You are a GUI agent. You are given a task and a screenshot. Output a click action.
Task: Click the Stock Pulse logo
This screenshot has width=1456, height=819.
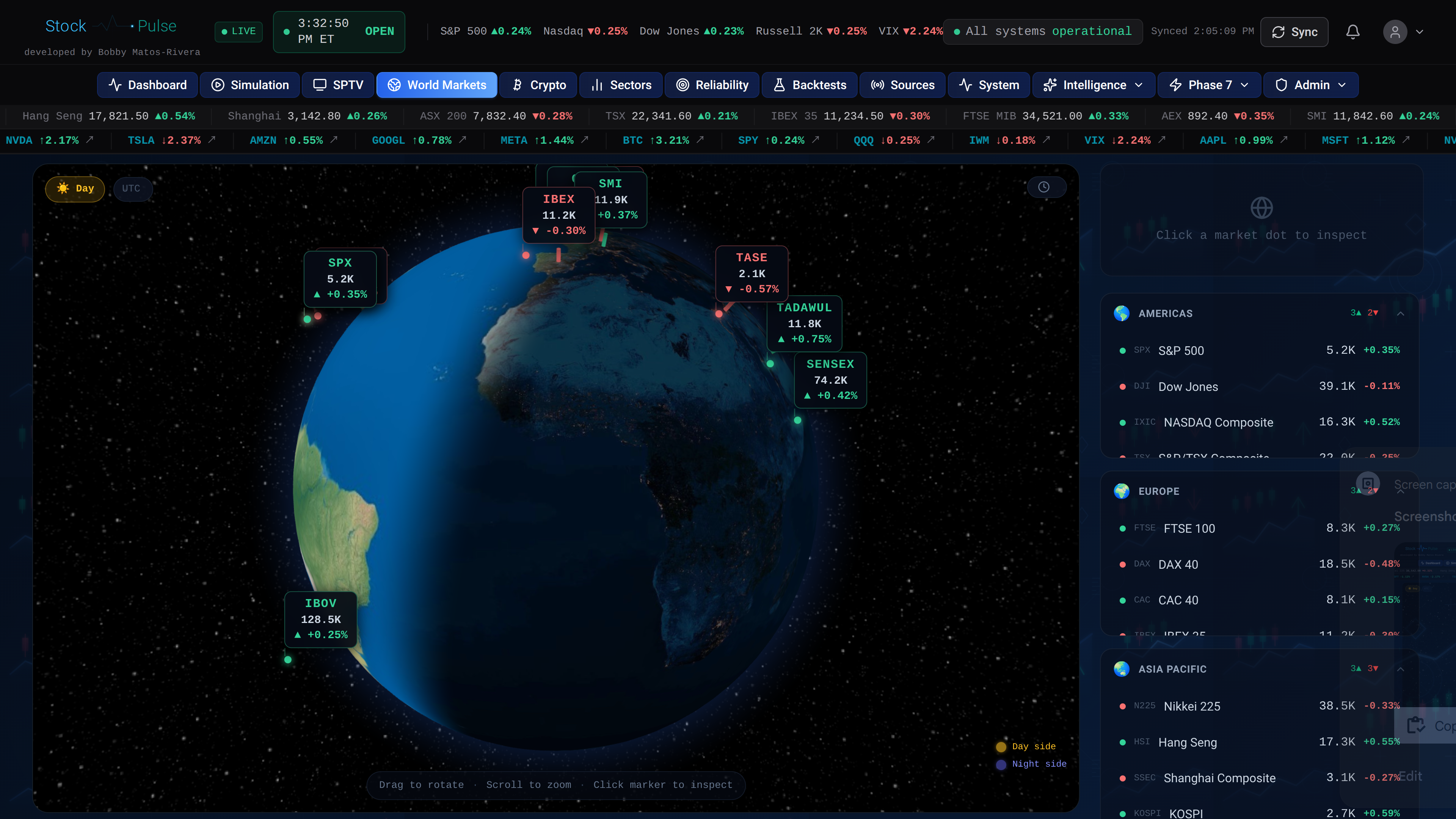pos(111,26)
